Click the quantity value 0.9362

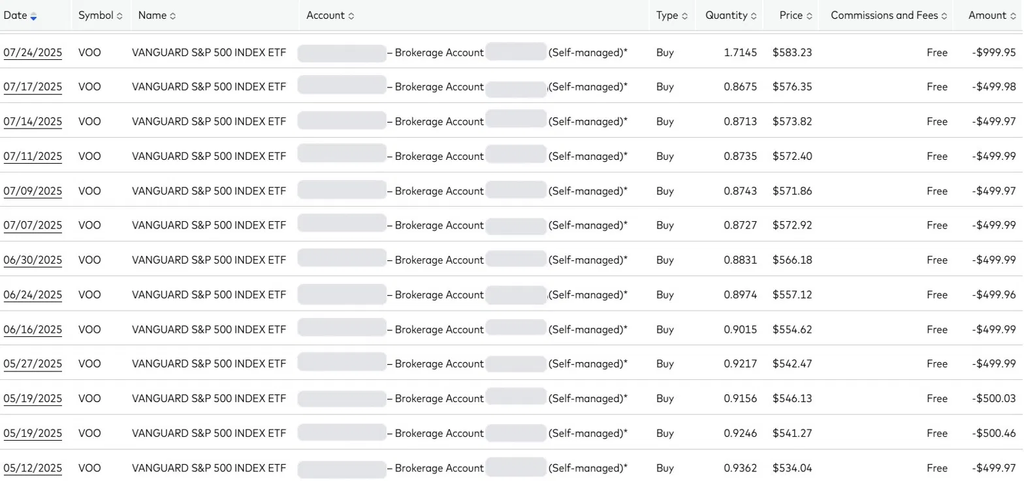tap(741, 467)
